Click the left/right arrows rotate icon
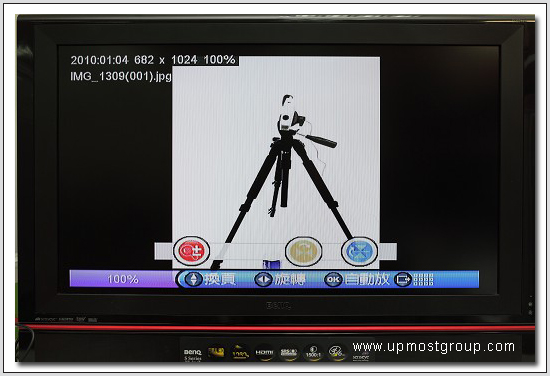 [263, 279]
